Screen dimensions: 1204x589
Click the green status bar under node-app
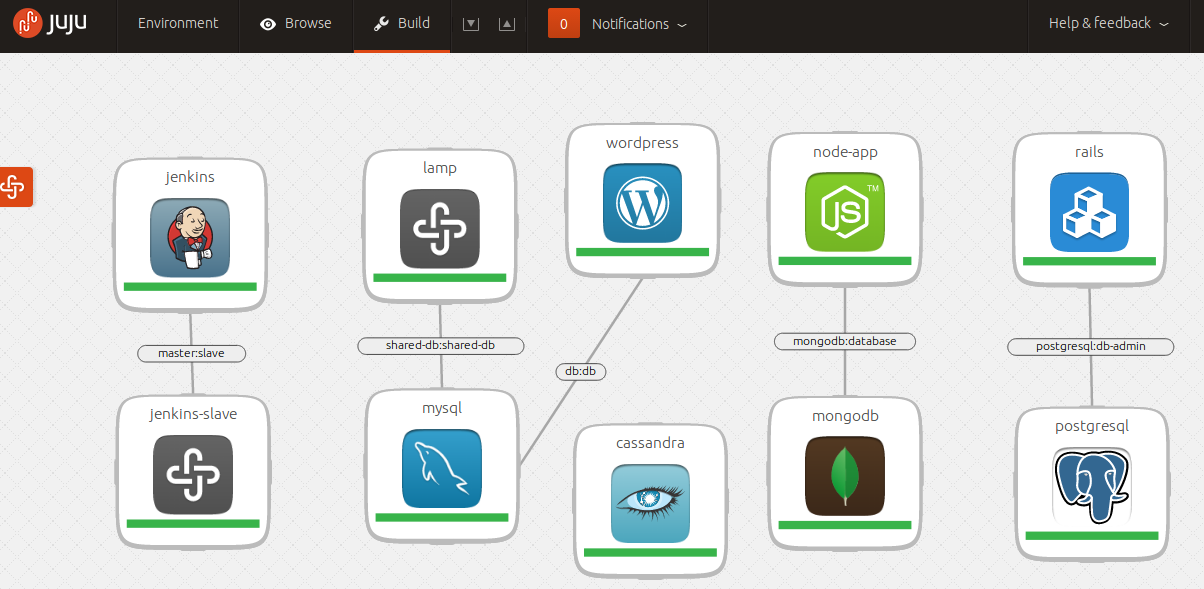(x=845, y=261)
